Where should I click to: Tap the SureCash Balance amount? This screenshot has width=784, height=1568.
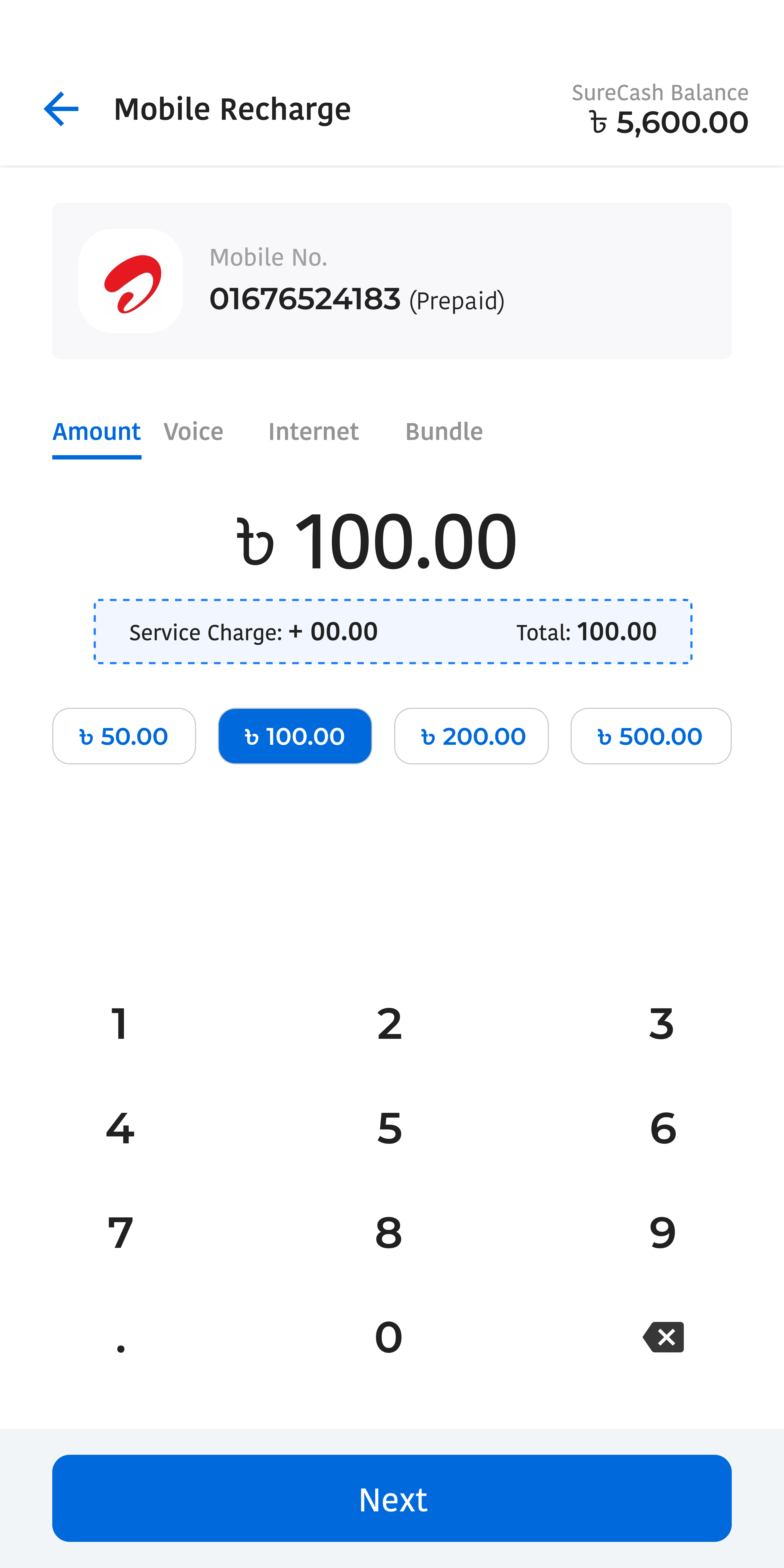(x=668, y=122)
